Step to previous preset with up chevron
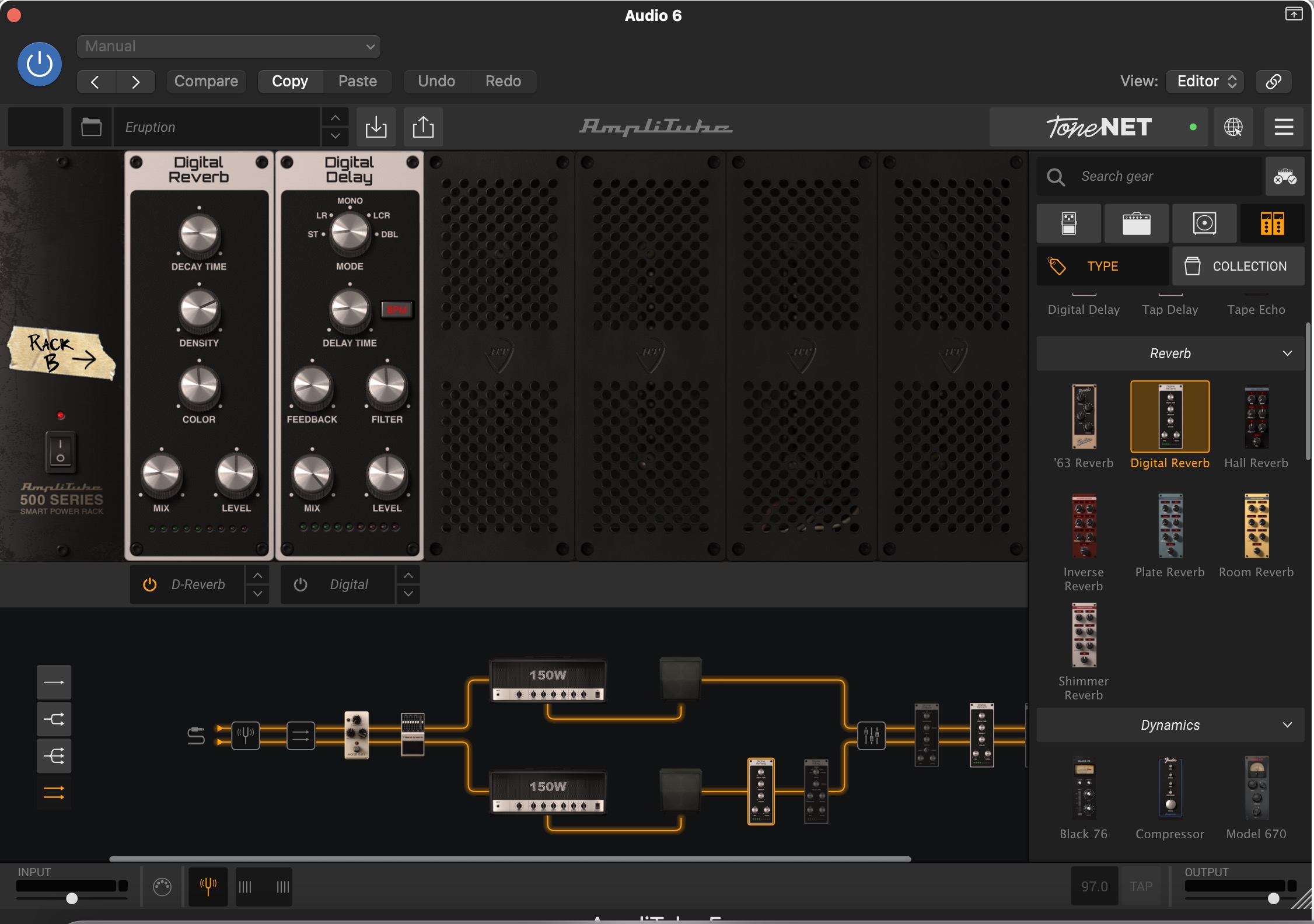The image size is (1314, 924). 335,118
